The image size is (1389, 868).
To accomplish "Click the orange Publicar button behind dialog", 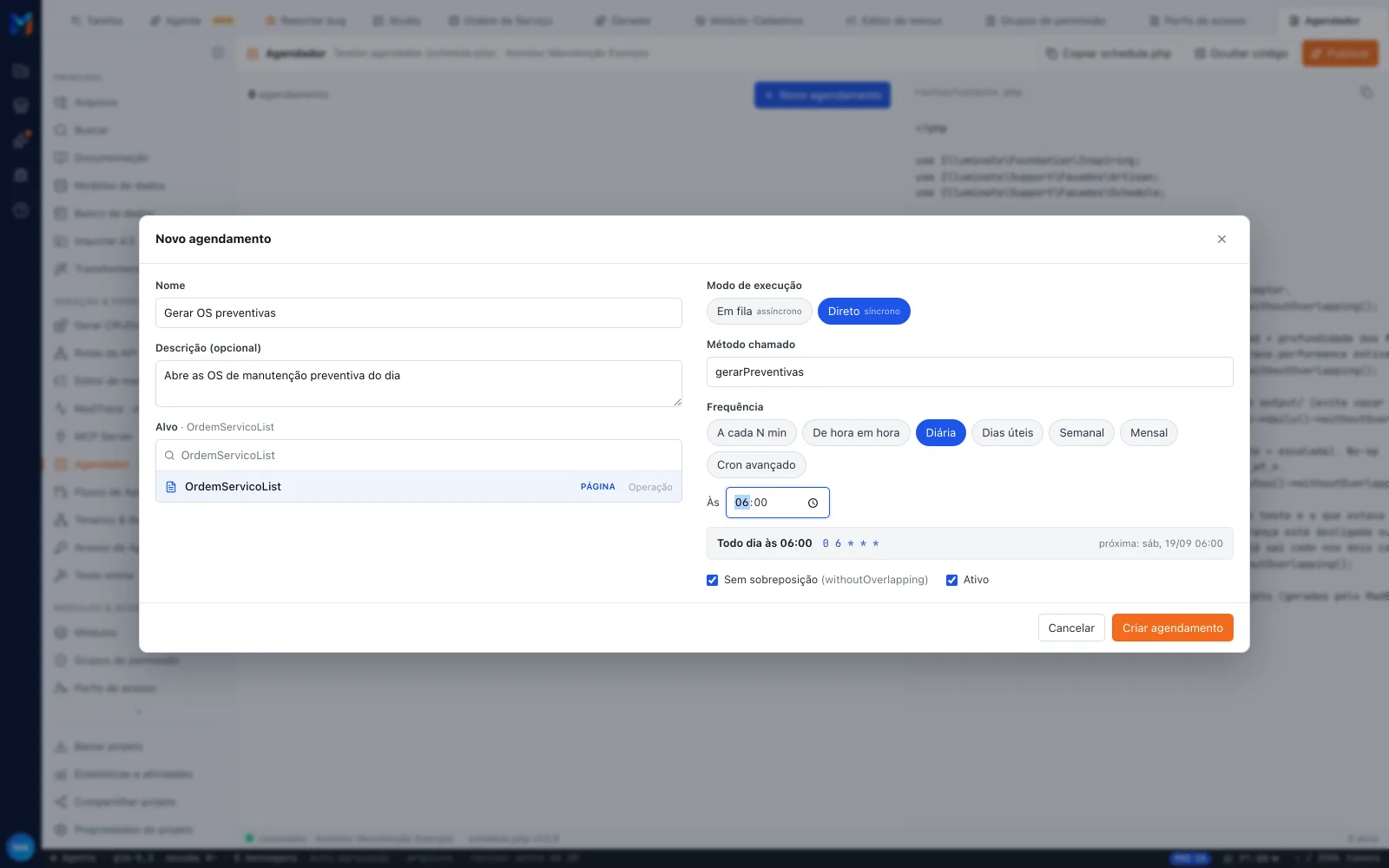I will point(1340,53).
